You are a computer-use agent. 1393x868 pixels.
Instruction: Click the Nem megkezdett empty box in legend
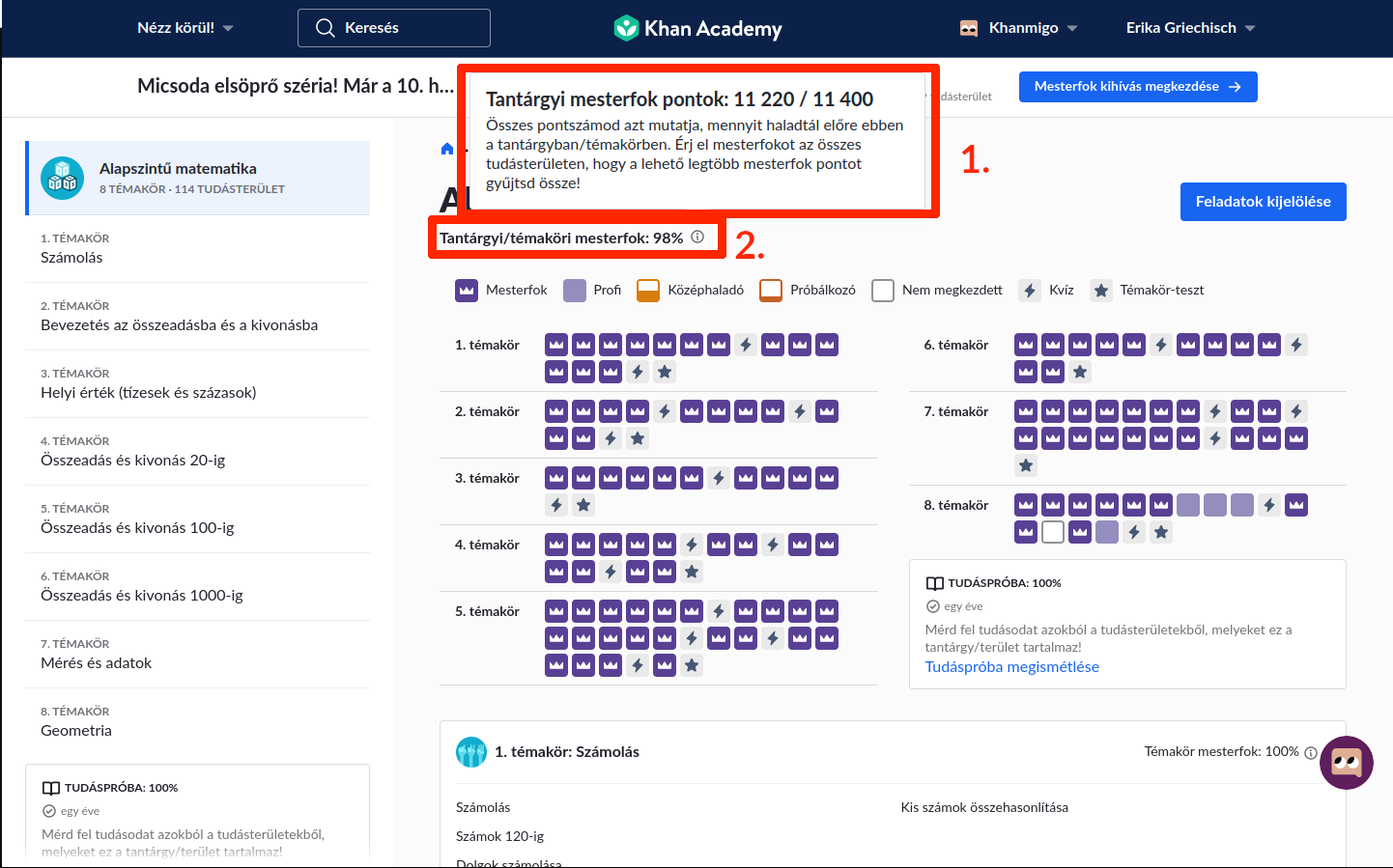point(883,291)
